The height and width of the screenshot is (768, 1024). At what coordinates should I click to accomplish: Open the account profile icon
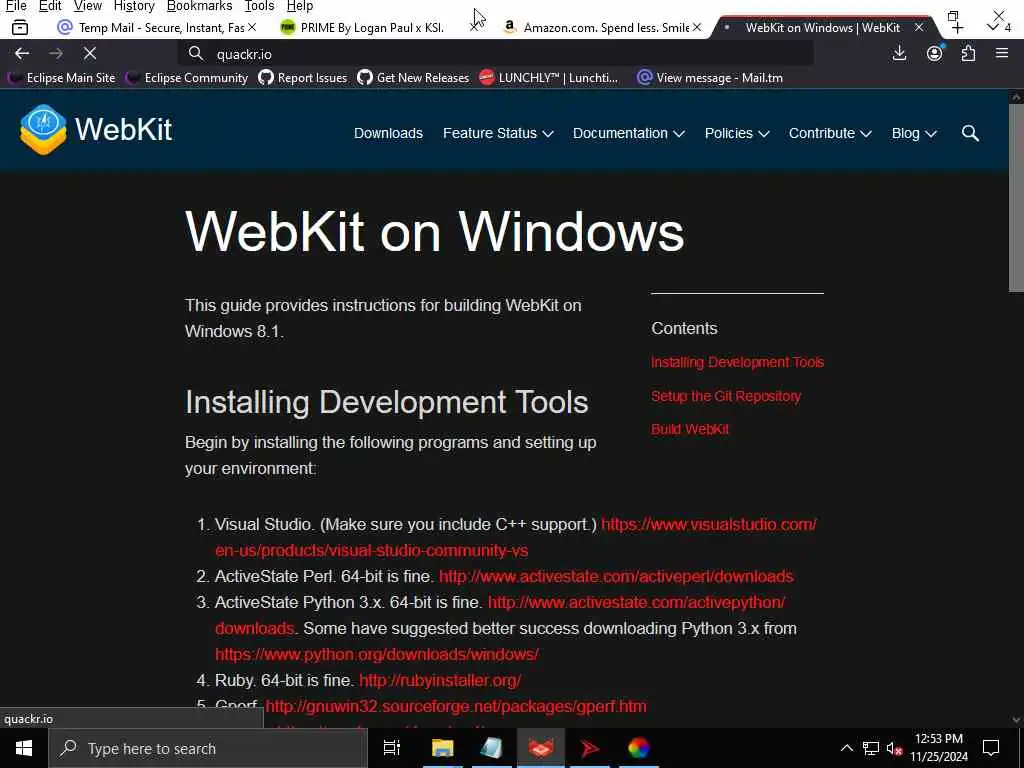click(935, 53)
